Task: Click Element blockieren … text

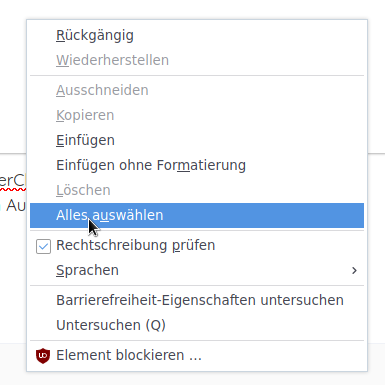Action: pos(129,355)
